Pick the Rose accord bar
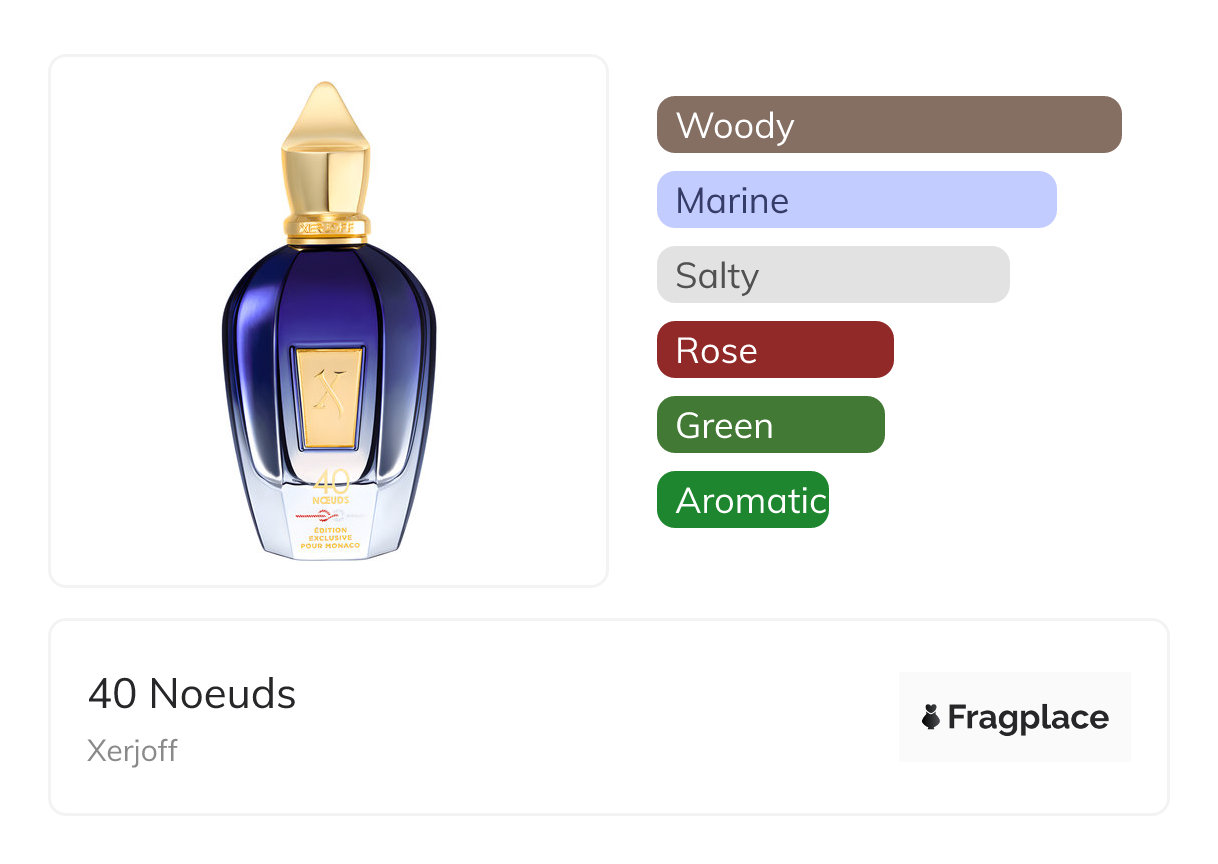The width and height of the screenshot is (1218, 864). (x=775, y=350)
